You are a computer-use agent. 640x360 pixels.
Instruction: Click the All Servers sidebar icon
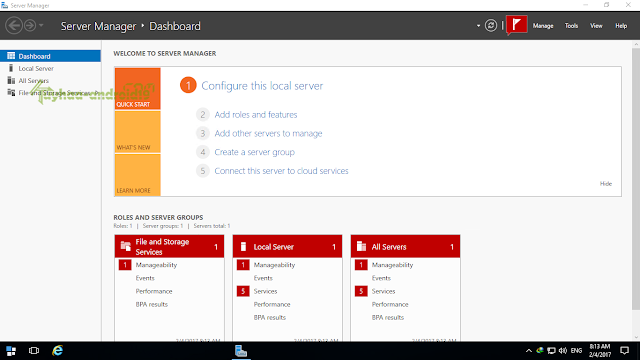(11, 80)
